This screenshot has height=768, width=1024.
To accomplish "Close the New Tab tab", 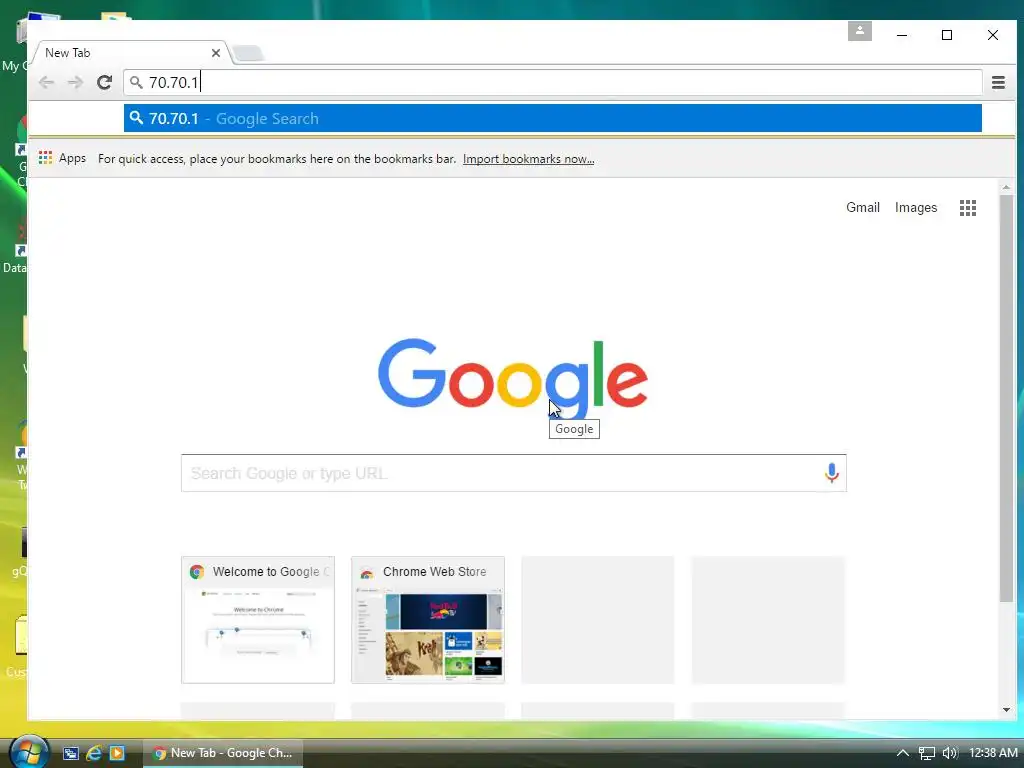I will 216,53.
